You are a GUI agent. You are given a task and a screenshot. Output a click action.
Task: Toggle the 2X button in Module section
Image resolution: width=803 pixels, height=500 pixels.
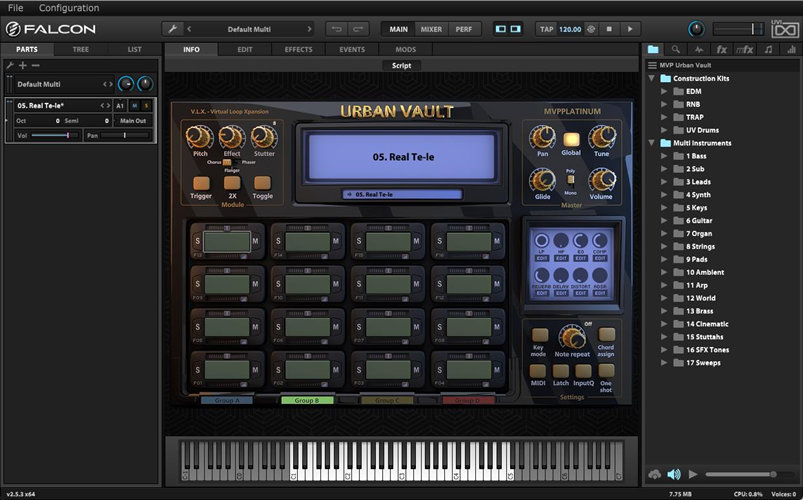232,183
